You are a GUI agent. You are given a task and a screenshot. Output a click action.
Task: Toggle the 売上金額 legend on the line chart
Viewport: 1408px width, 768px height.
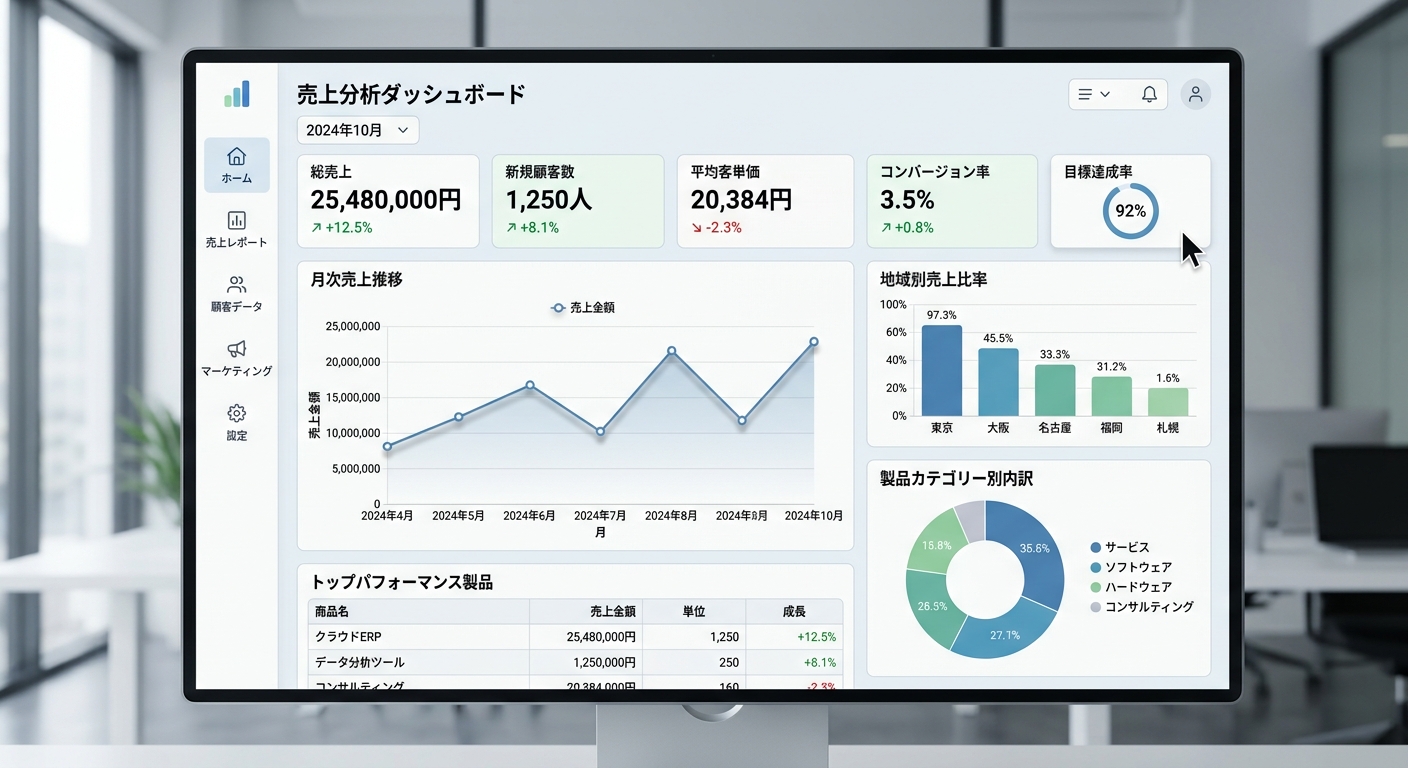[x=583, y=308]
